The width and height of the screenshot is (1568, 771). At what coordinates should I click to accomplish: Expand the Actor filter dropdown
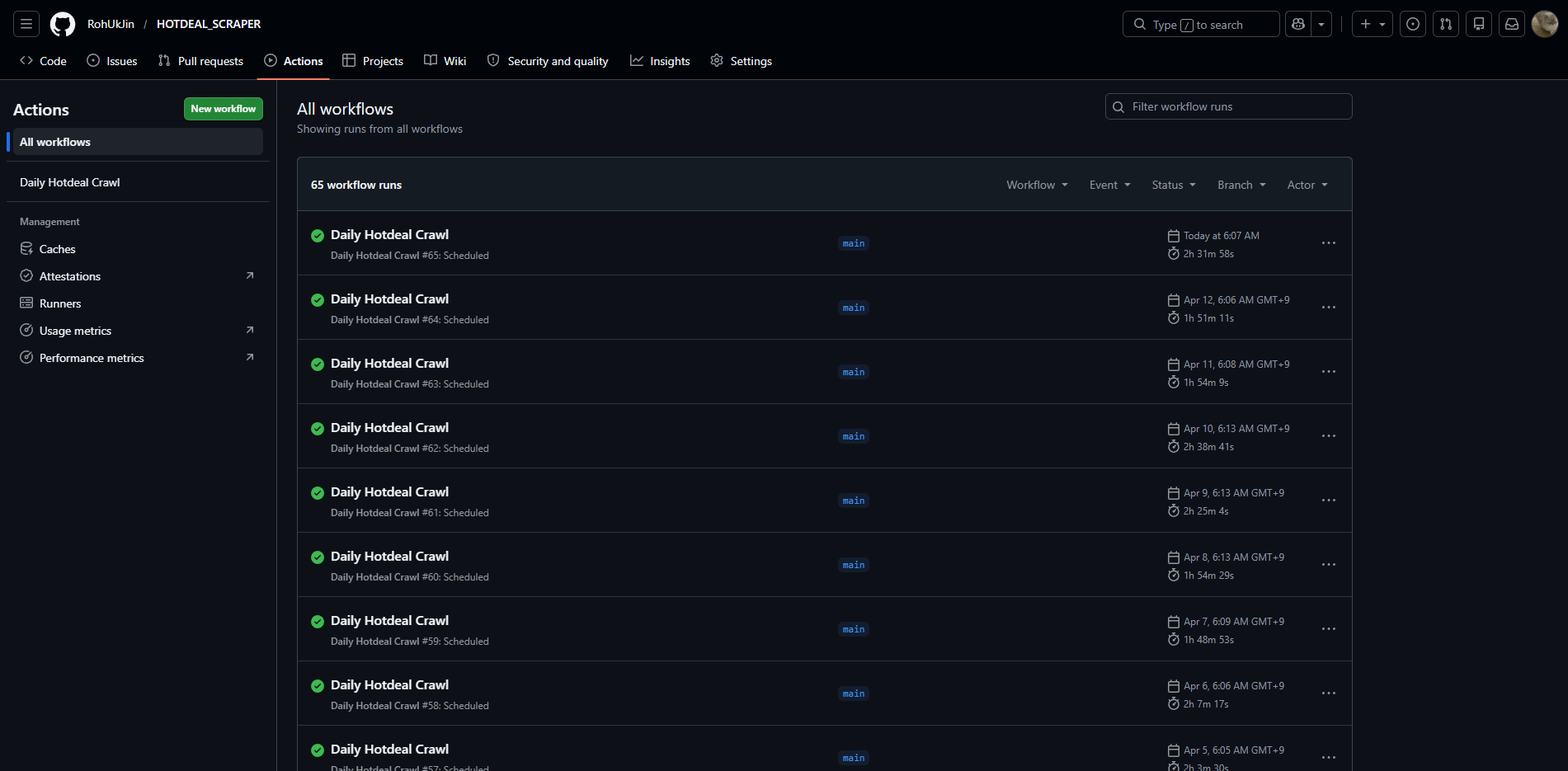click(1307, 185)
